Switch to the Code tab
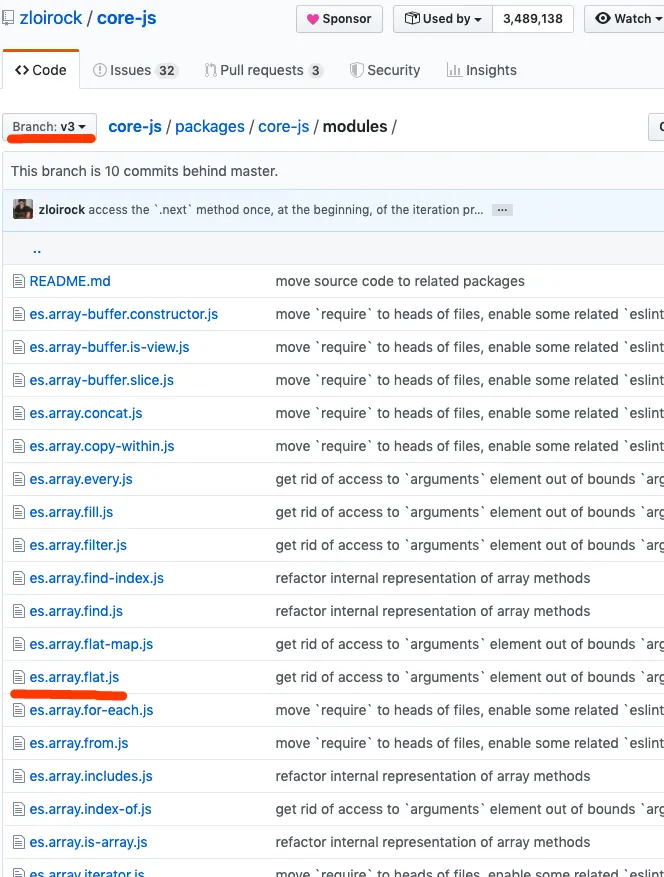This screenshot has width=664, height=877. point(41,70)
